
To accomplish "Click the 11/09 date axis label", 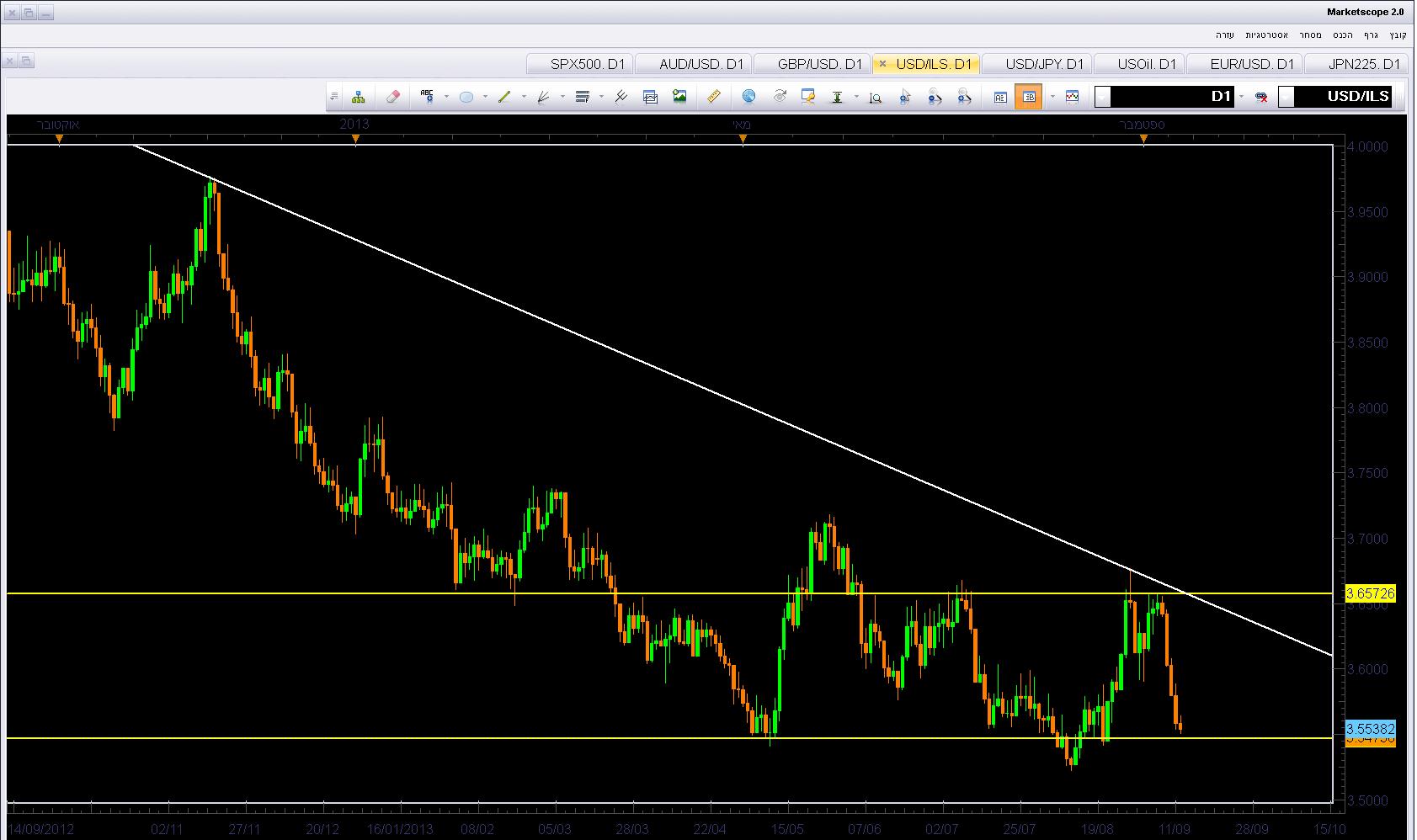I will 1174,829.
